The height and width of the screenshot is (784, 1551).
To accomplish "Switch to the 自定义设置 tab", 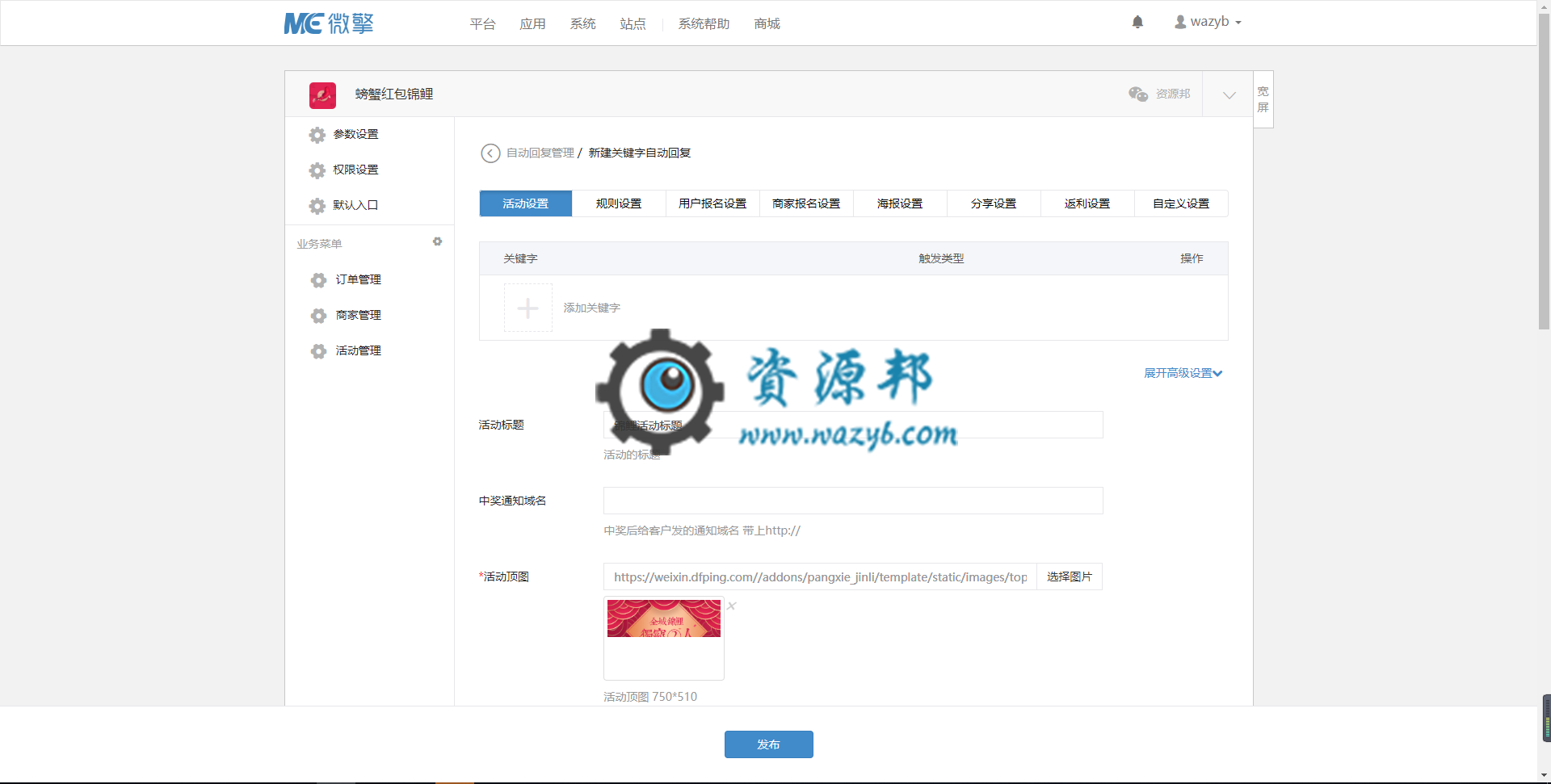I will point(1181,203).
